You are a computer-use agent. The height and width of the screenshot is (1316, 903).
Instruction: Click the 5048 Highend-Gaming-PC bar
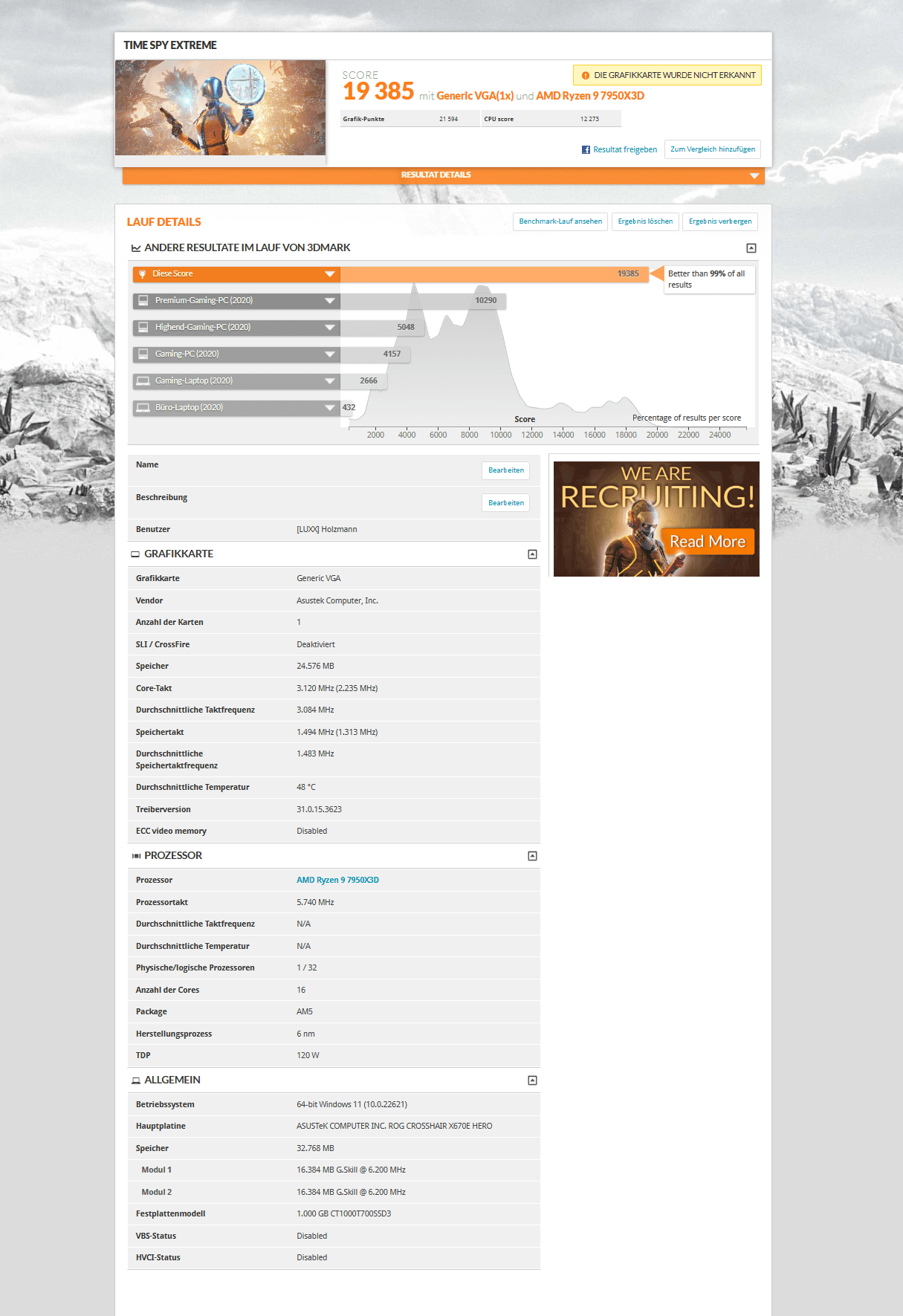pos(382,328)
